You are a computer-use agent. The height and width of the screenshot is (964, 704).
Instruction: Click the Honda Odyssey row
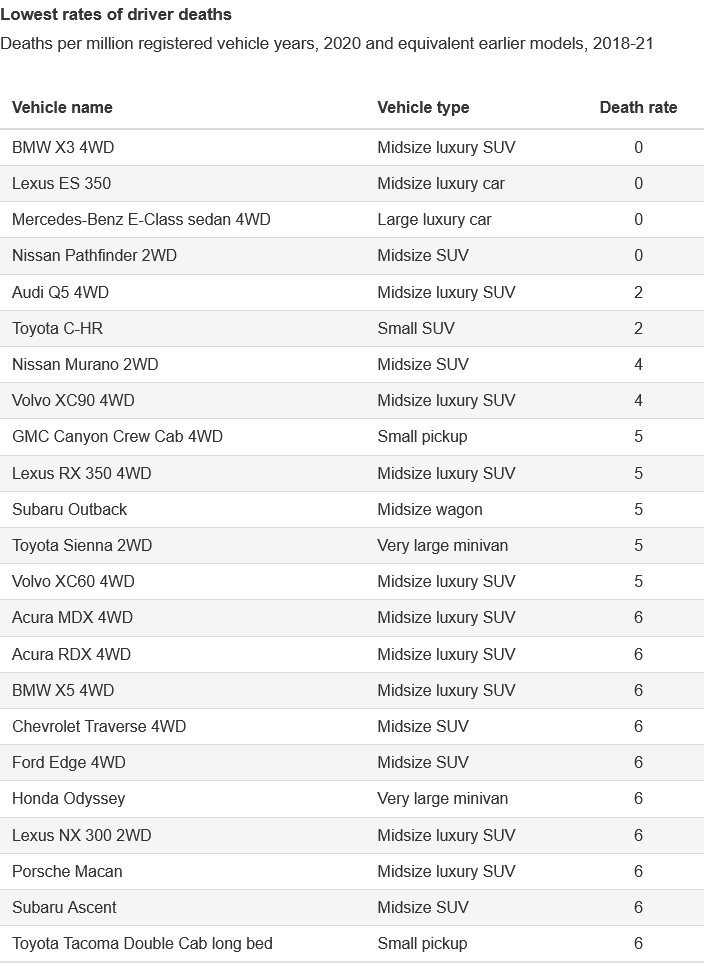68,798
